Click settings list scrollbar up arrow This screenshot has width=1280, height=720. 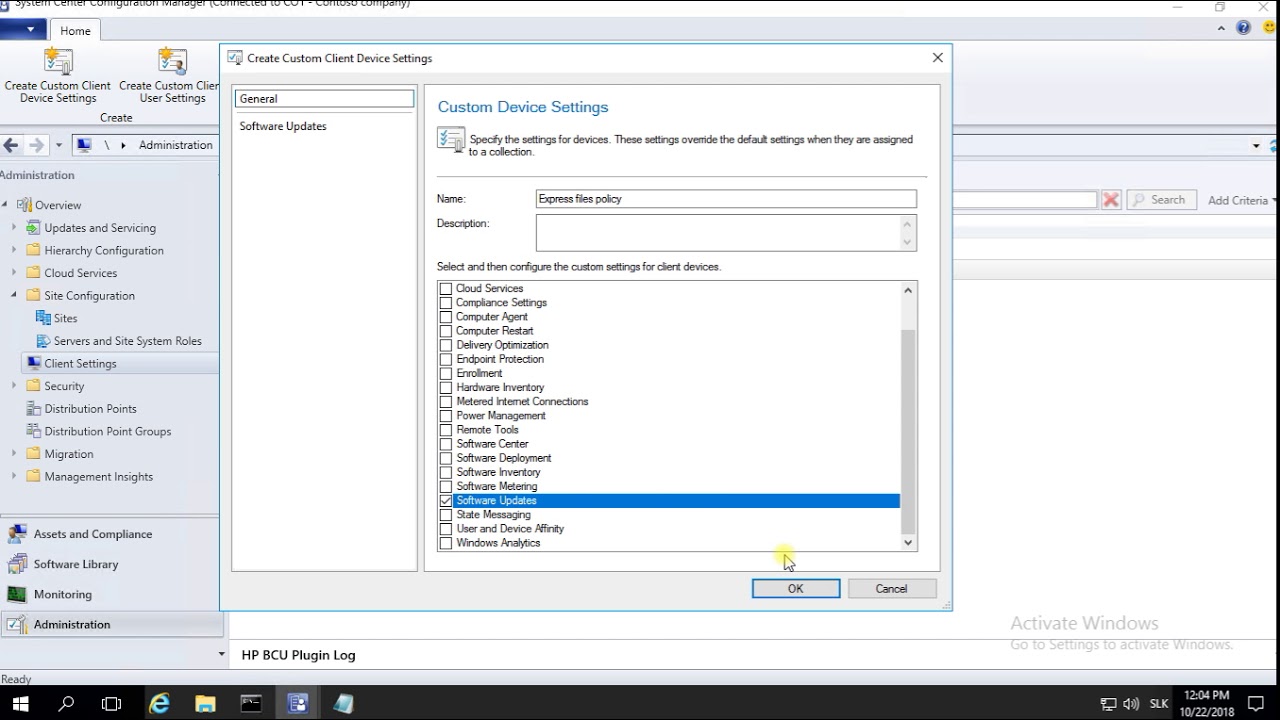click(908, 290)
